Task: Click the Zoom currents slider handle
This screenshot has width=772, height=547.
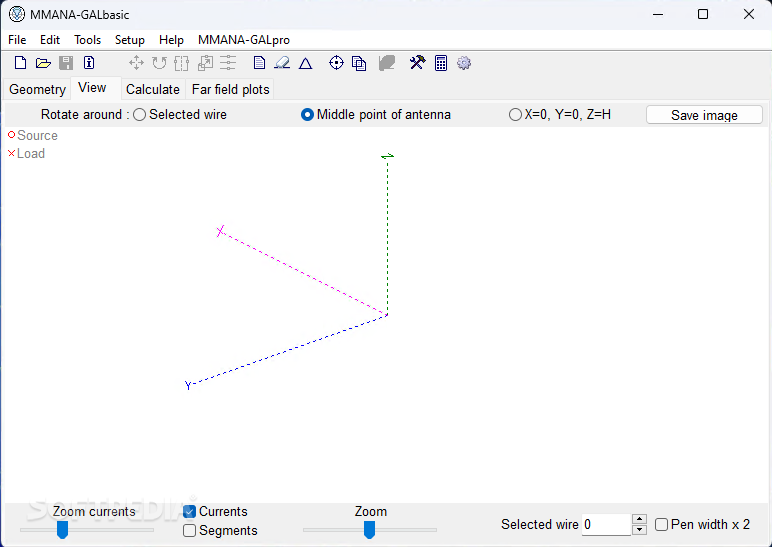Action: point(62,530)
